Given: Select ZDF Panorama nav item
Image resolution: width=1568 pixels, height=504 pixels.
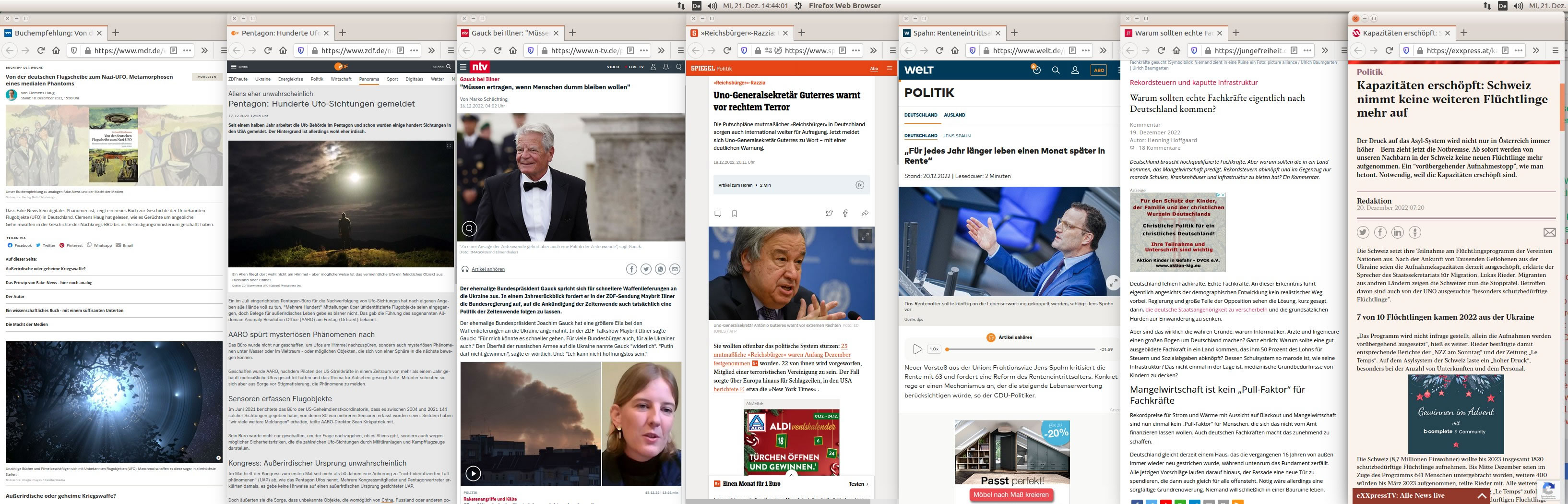Looking at the screenshot, I should (x=369, y=79).
